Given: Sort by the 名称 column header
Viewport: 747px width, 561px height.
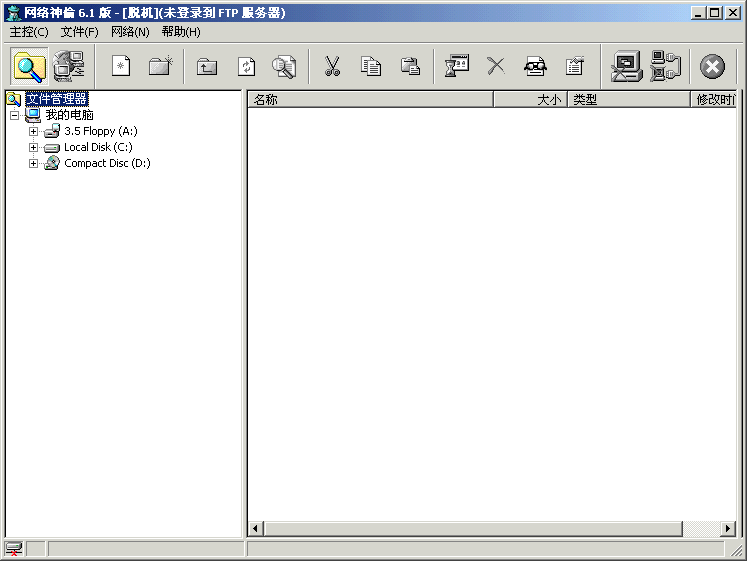Looking at the screenshot, I should (370, 100).
